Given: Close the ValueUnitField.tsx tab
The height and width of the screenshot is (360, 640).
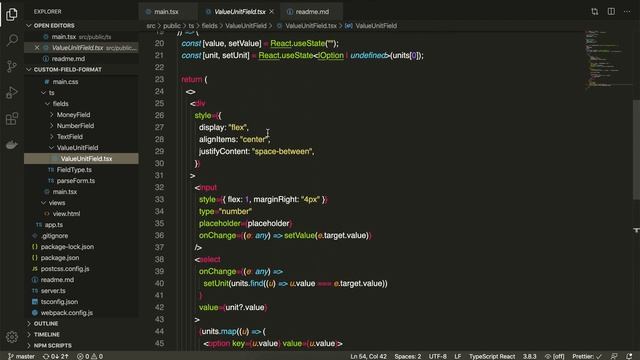Looking at the screenshot, I should [271, 12].
